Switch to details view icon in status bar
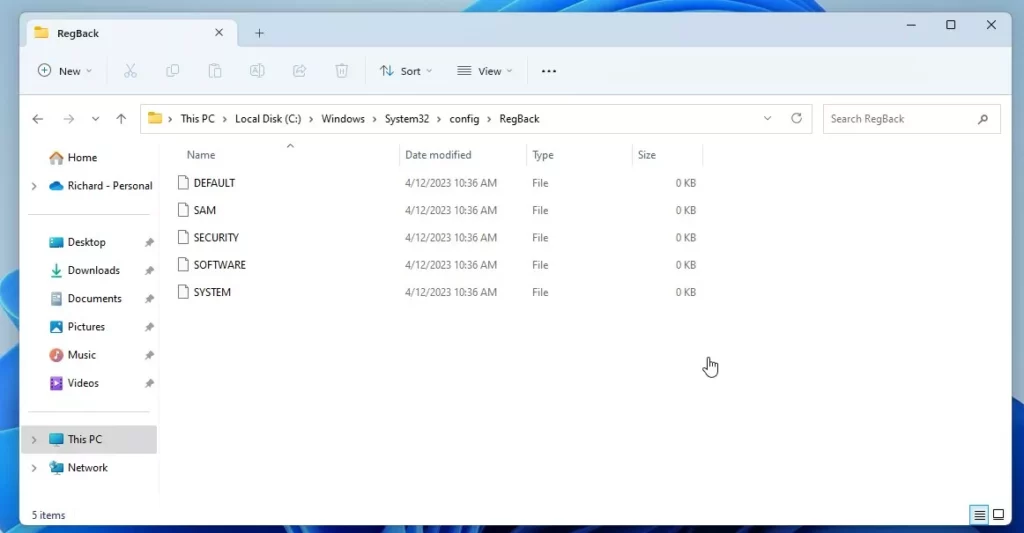 [x=979, y=515]
